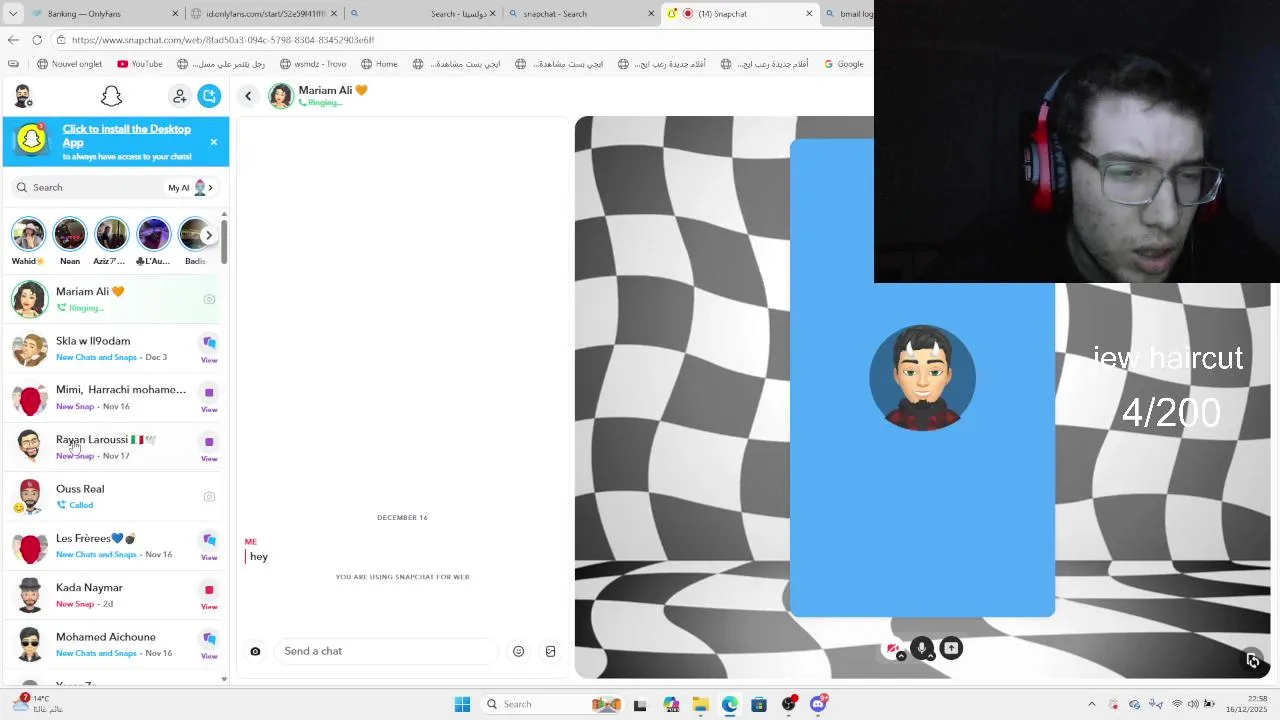The height and width of the screenshot is (720, 1280).
Task: Expand microphone options chevron in call
Action: point(931,657)
